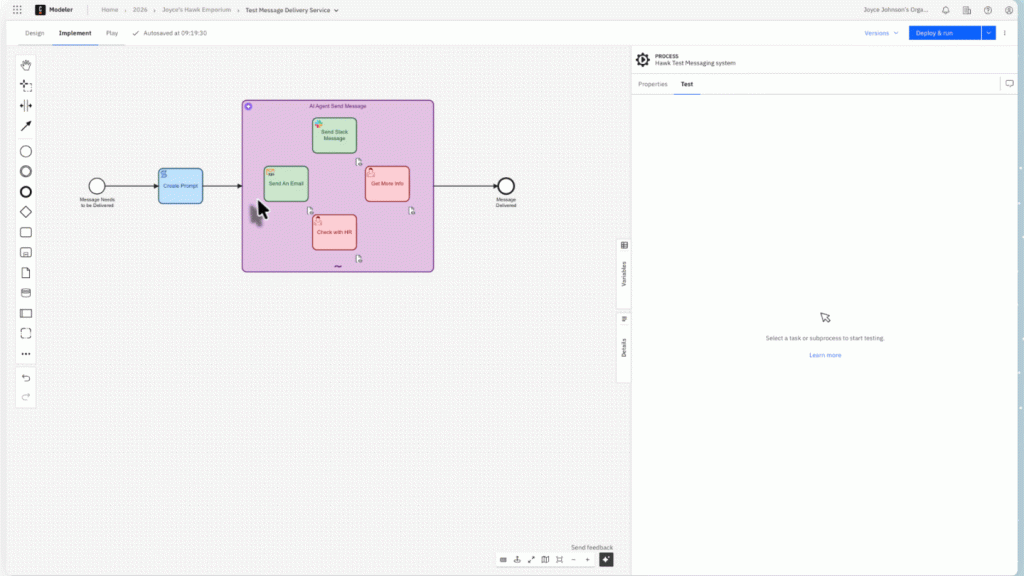This screenshot has width=1024, height=576.
Task: Switch to the Properties tab
Action: point(653,84)
